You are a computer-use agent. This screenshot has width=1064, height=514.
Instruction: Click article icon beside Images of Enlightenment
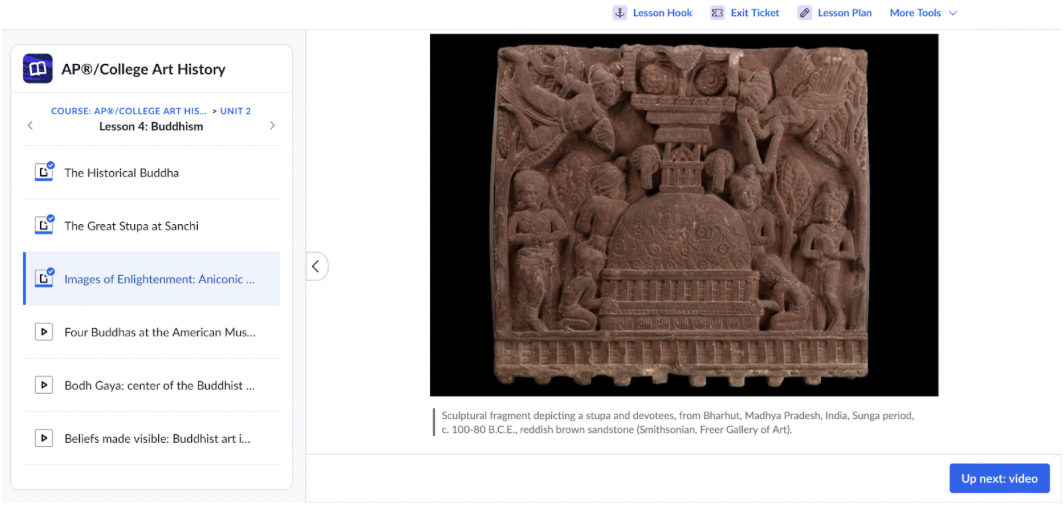point(44,278)
